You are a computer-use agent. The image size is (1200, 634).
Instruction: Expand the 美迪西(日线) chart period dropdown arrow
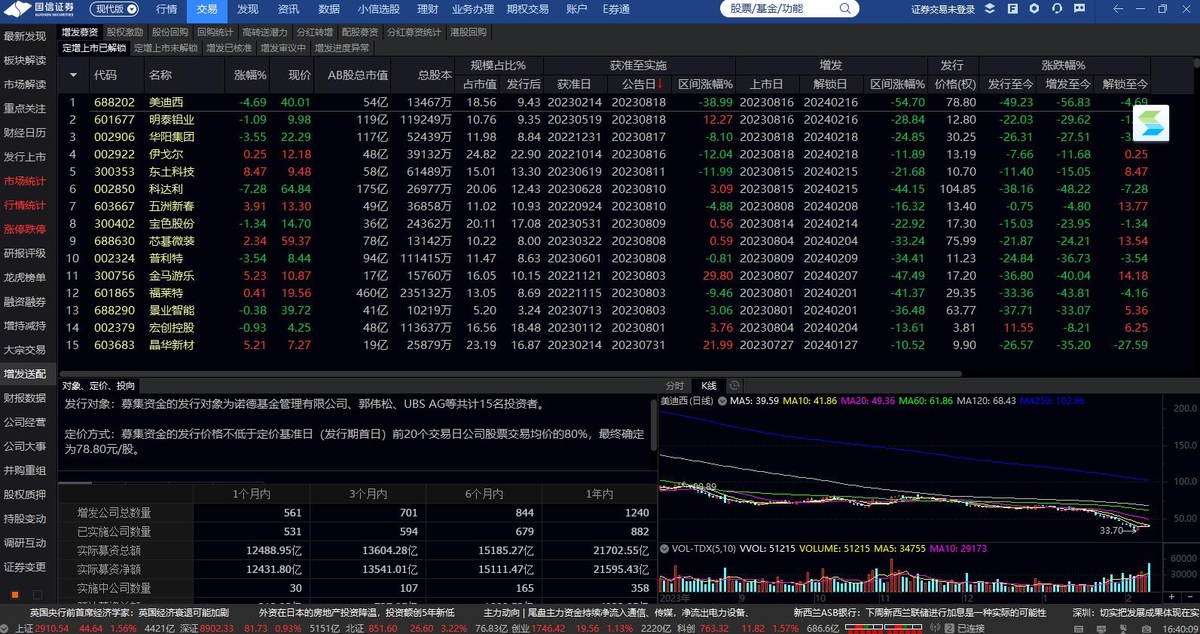point(721,401)
